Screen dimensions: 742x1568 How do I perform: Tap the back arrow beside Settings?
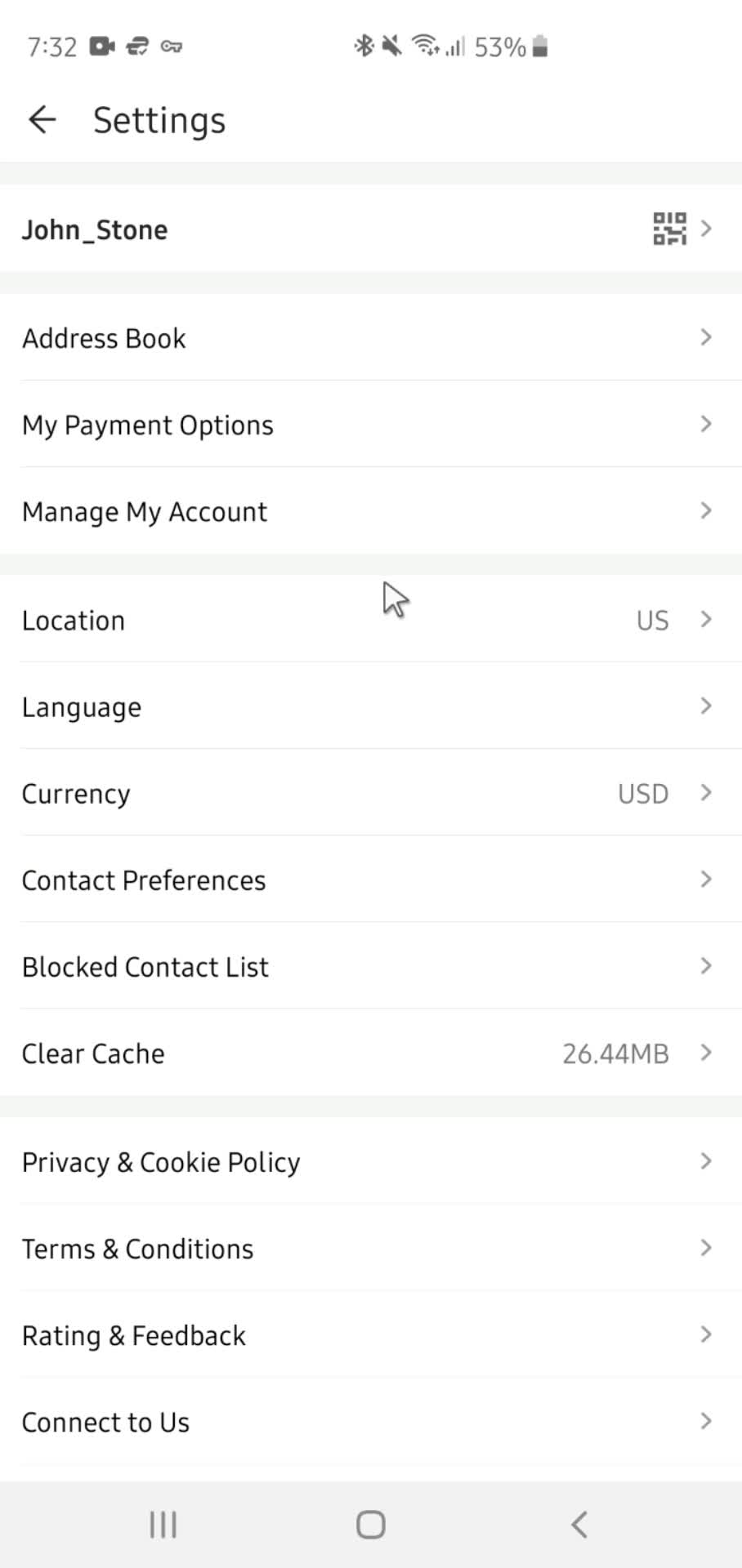[42, 120]
